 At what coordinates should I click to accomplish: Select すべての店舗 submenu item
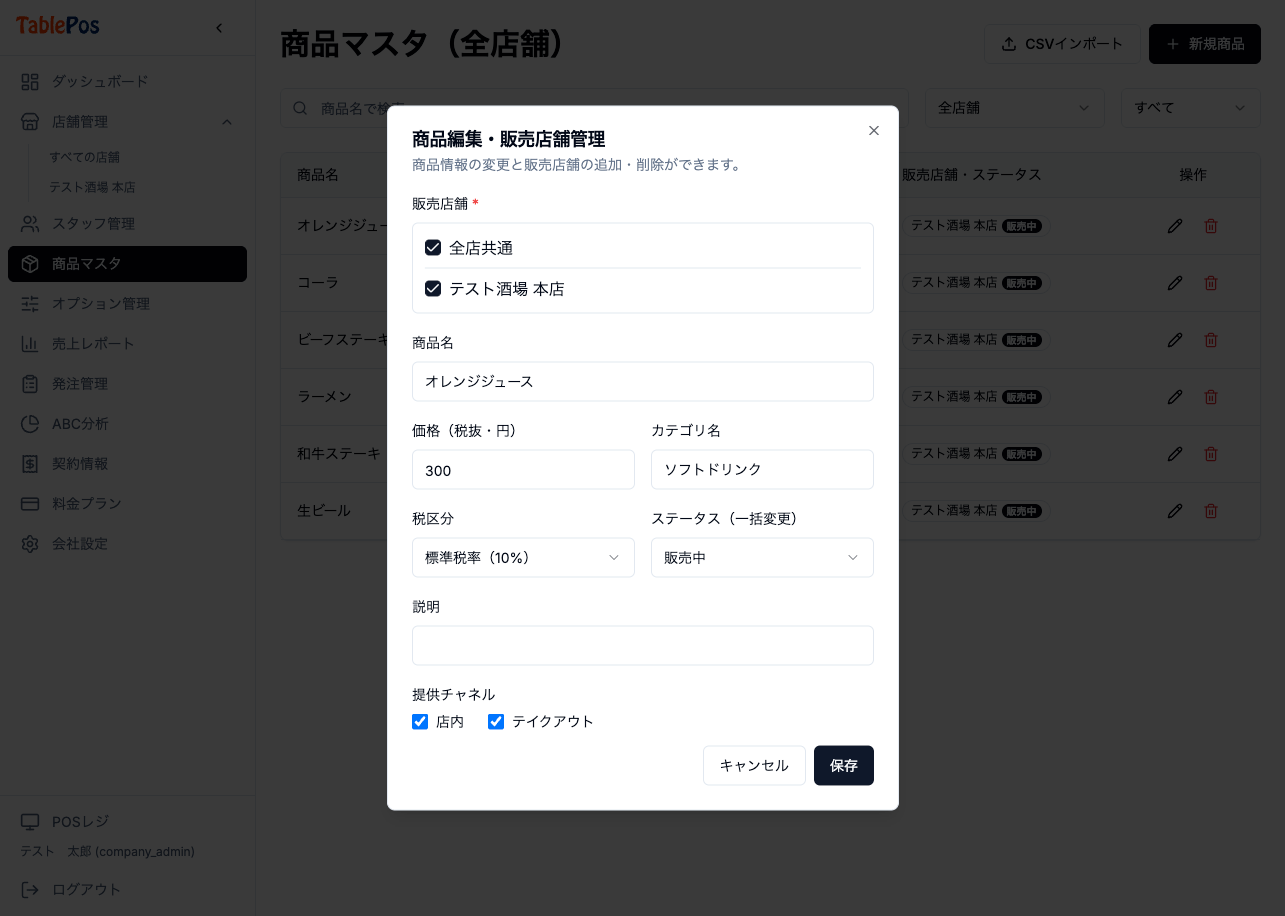(84, 157)
